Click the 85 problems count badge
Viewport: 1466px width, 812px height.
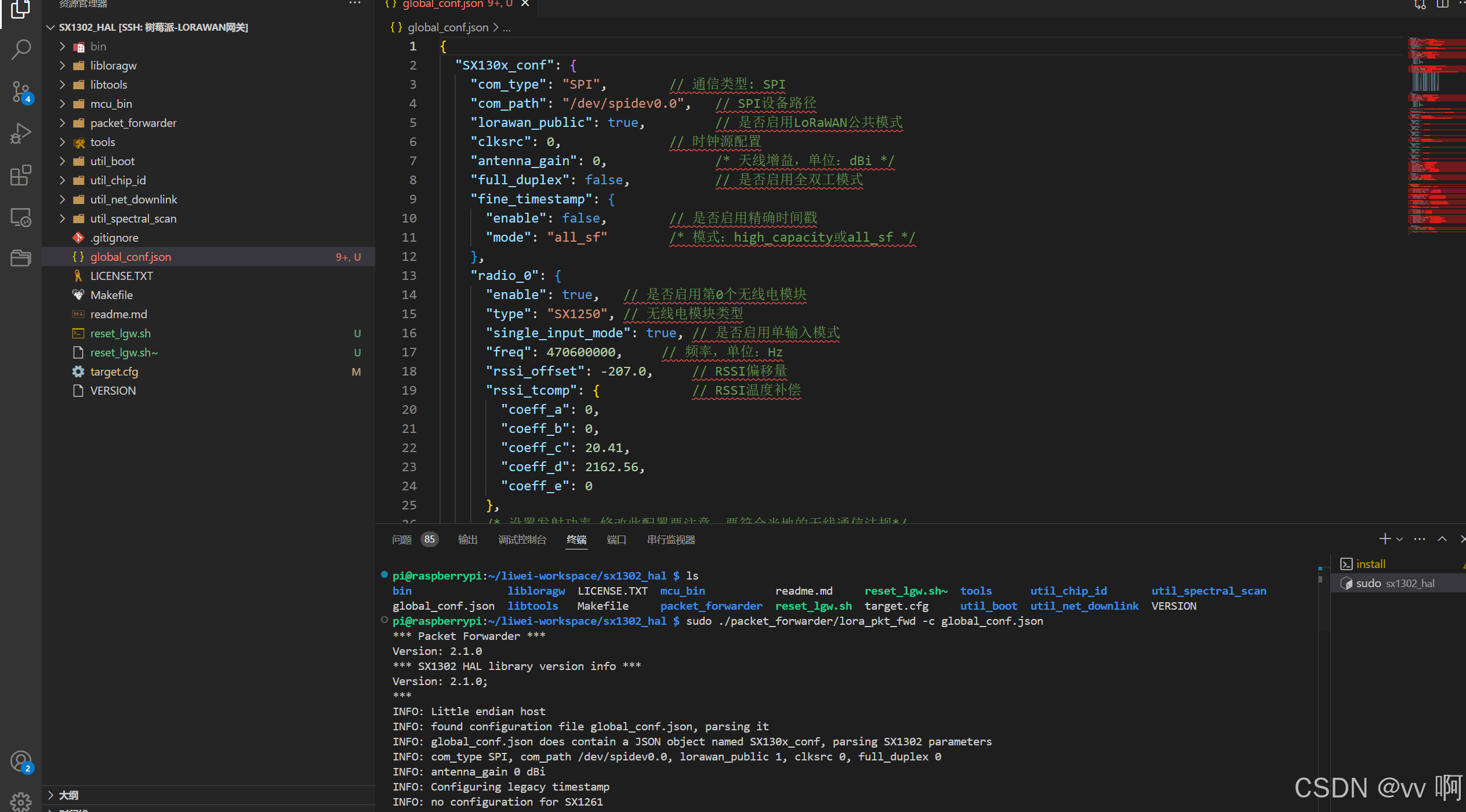coord(429,540)
